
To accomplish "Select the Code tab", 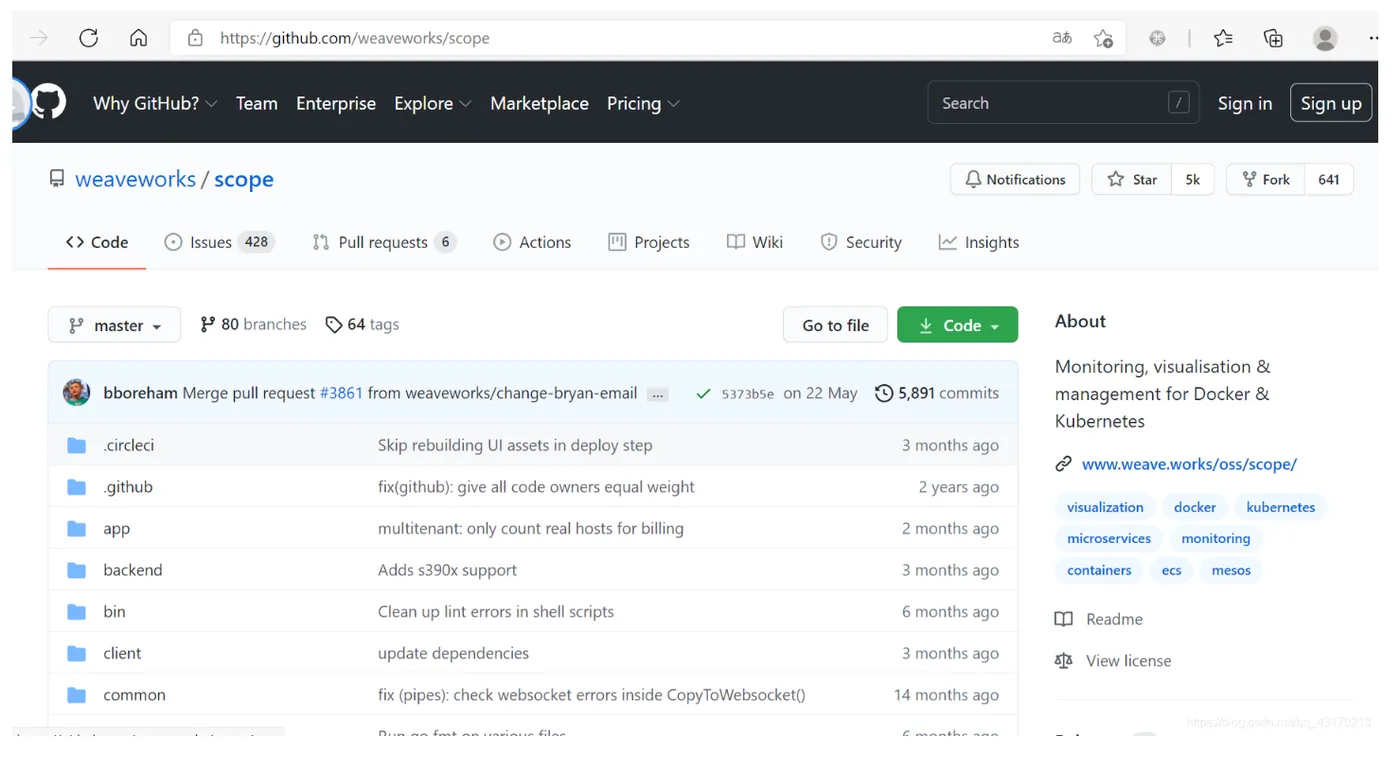I will 97,242.
